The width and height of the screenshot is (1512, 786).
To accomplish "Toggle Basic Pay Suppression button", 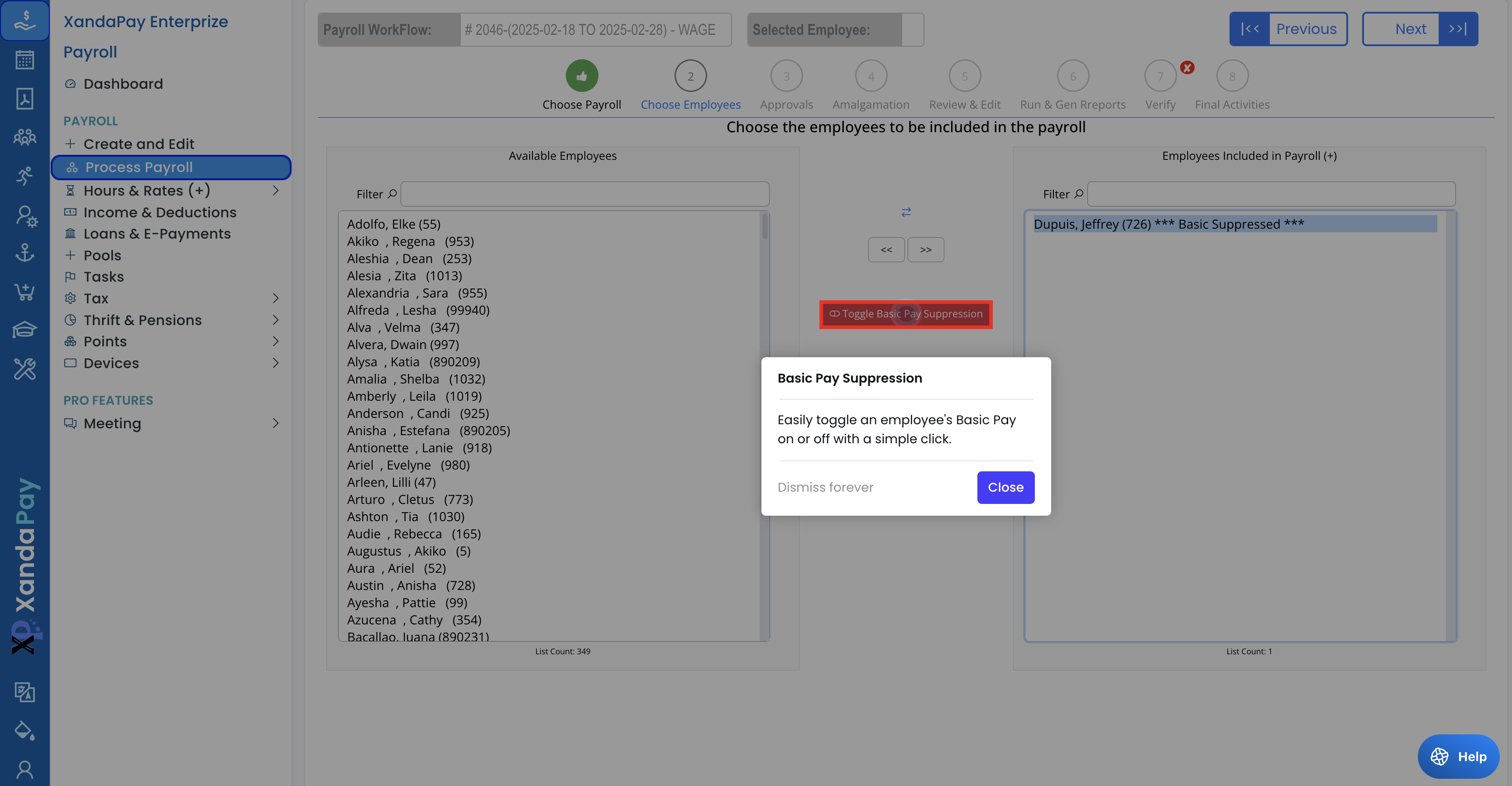I will [906, 314].
